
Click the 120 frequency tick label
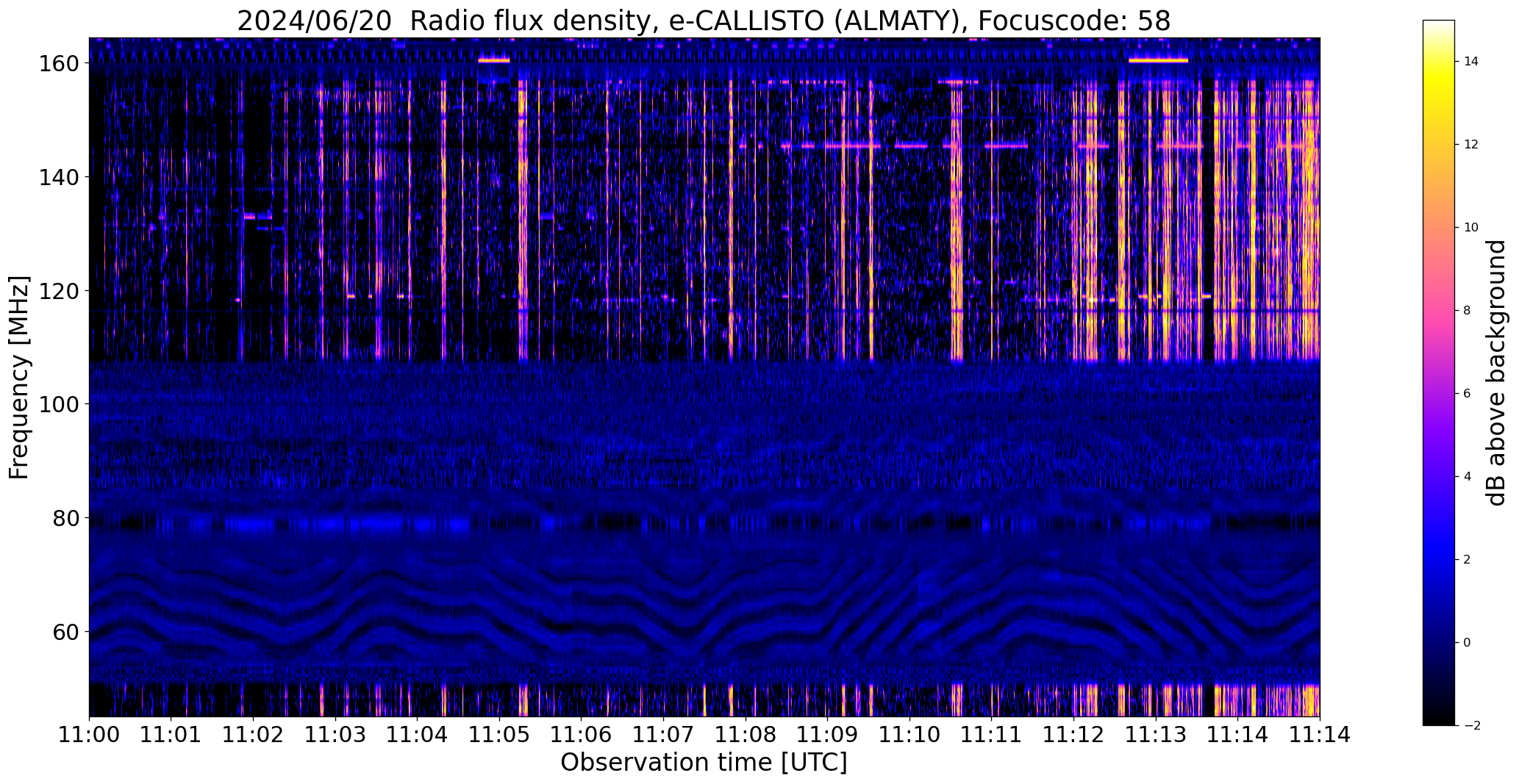pos(59,291)
